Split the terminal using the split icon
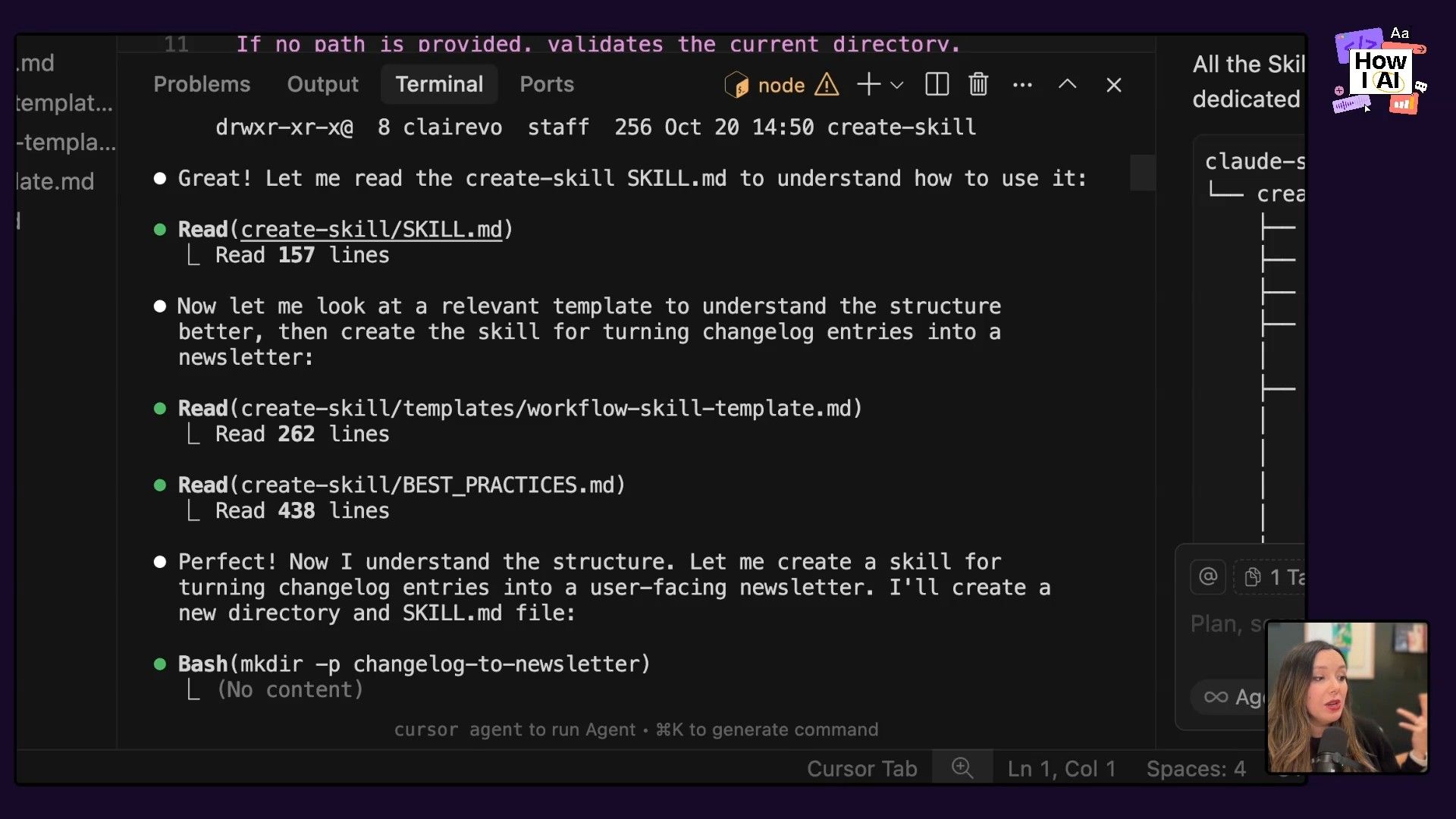Screen dimensions: 1456x819 coord(937,84)
